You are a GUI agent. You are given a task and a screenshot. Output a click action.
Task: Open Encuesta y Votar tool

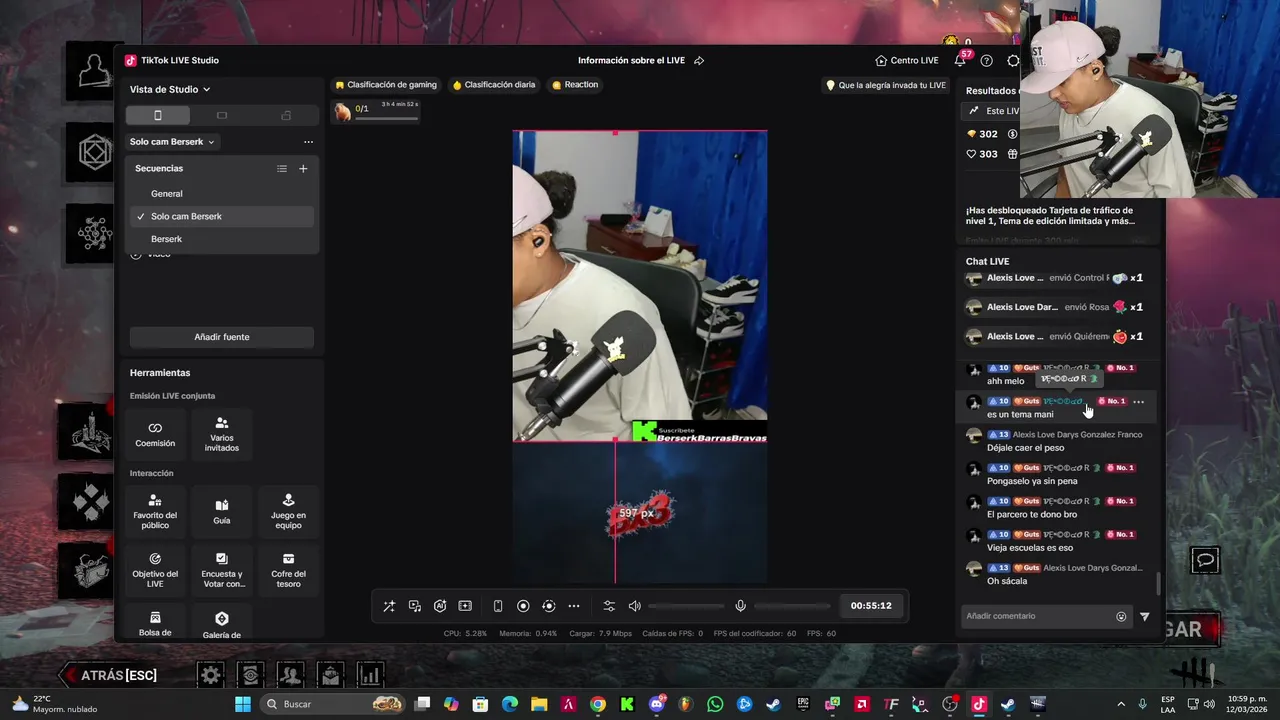222,569
